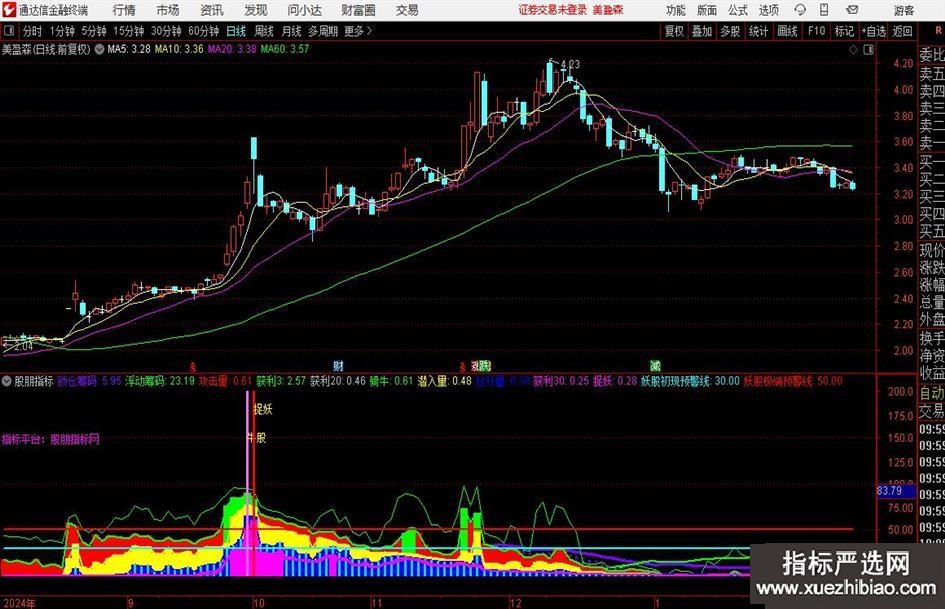The height and width of the screenshot is (609, 945).
Task: Switch to the 30分钟 period tab
Action: pyautogui.click(x=166, y=31)
